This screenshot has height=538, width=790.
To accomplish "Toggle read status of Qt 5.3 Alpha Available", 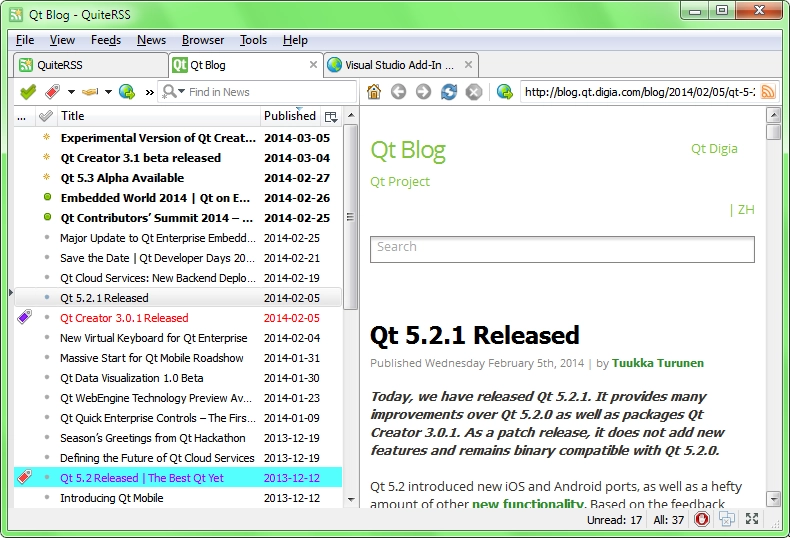I will 47,177.
